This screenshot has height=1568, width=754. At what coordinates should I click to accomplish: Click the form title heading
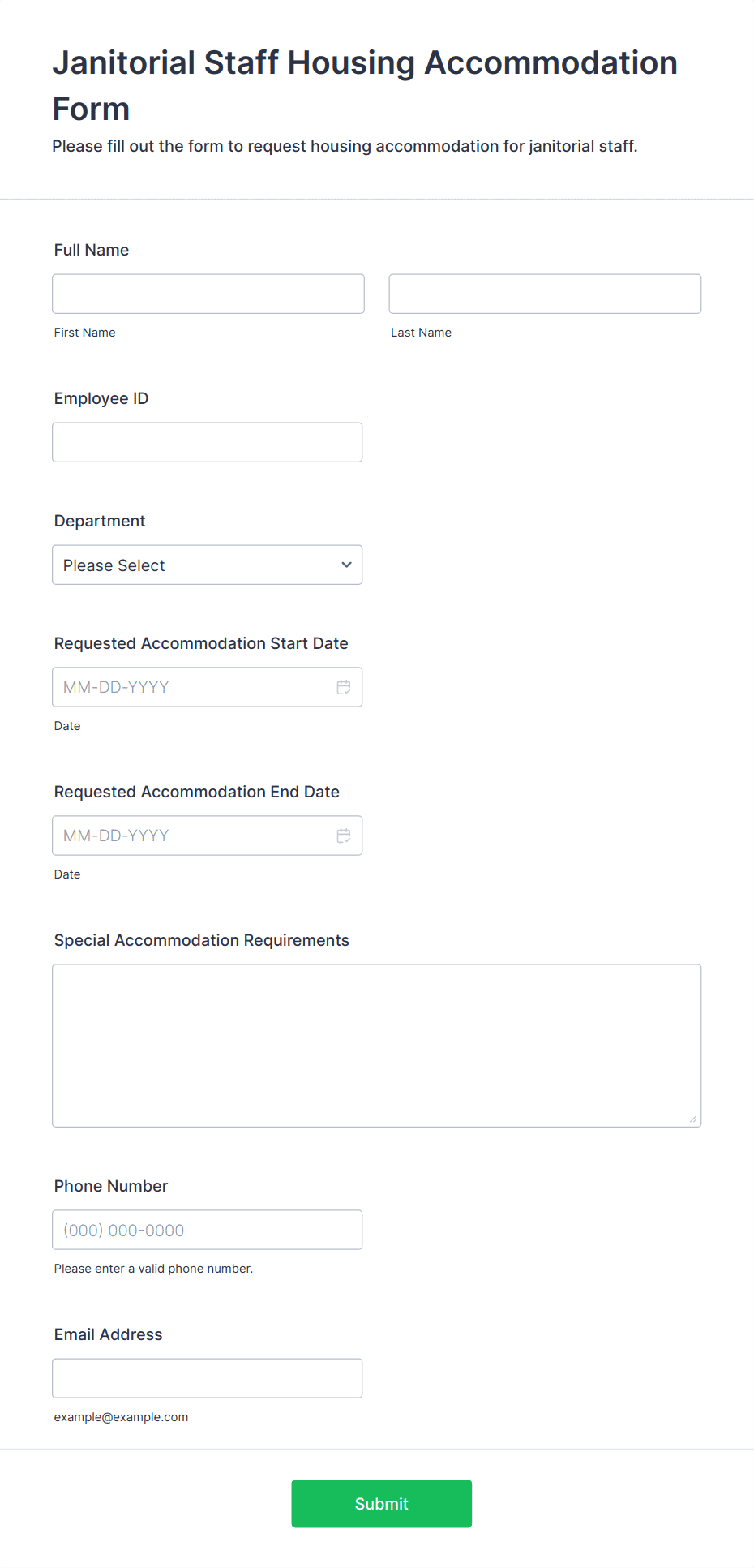pos(365,85)
